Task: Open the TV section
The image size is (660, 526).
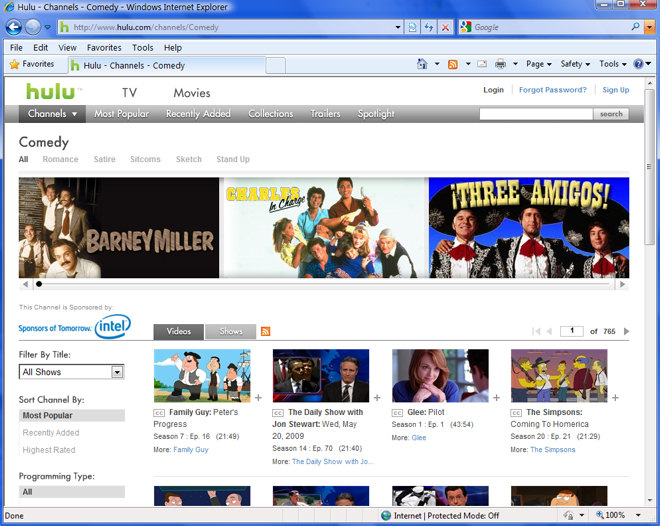Action: pos(130,93)
